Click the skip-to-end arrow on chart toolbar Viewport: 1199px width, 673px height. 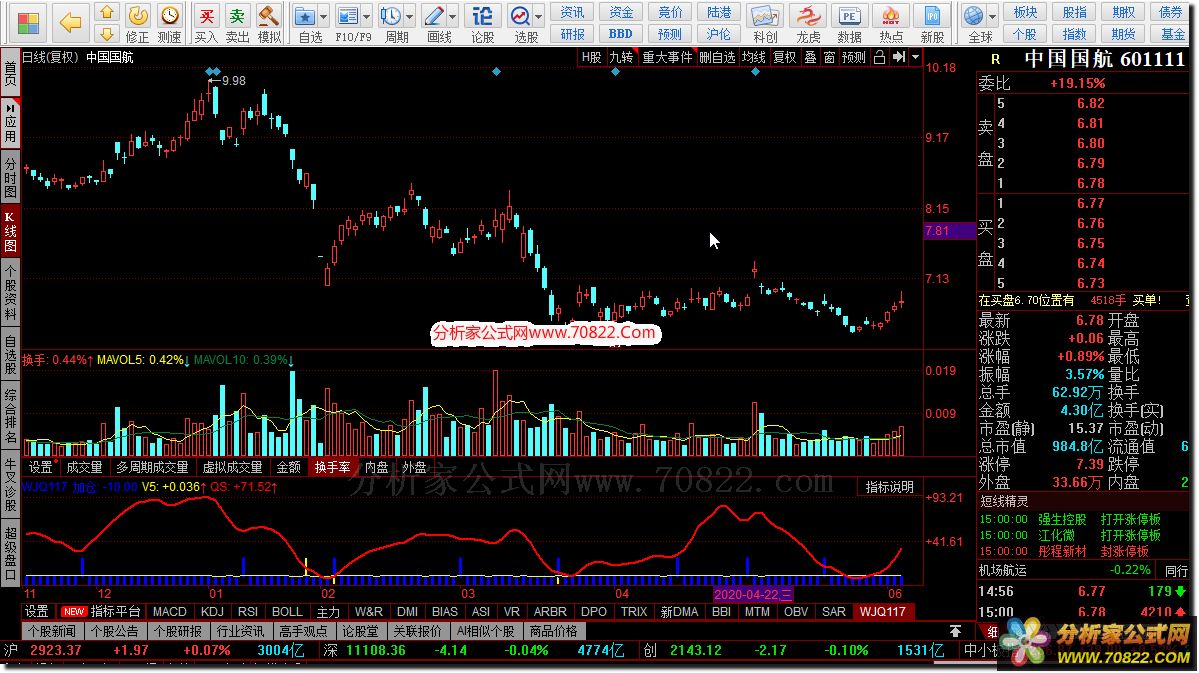pos(899,57)
